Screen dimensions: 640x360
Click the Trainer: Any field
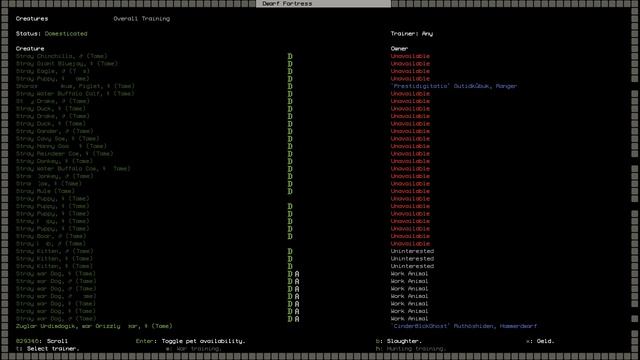pyautogui.click(x=411, y=34)
